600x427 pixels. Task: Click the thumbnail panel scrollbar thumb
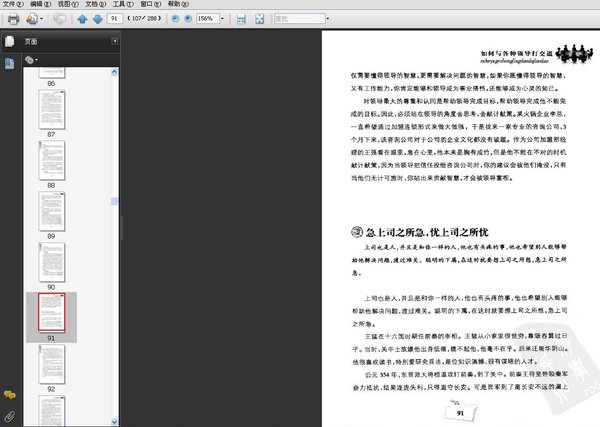(x=114, y=201)
